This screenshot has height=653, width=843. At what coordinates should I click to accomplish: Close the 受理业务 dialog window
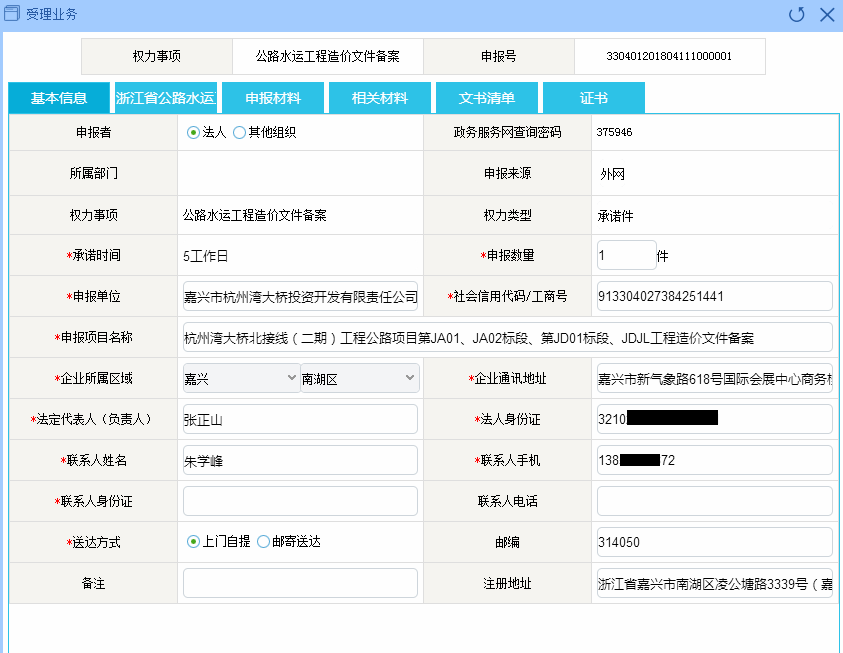tap(826, 14)
